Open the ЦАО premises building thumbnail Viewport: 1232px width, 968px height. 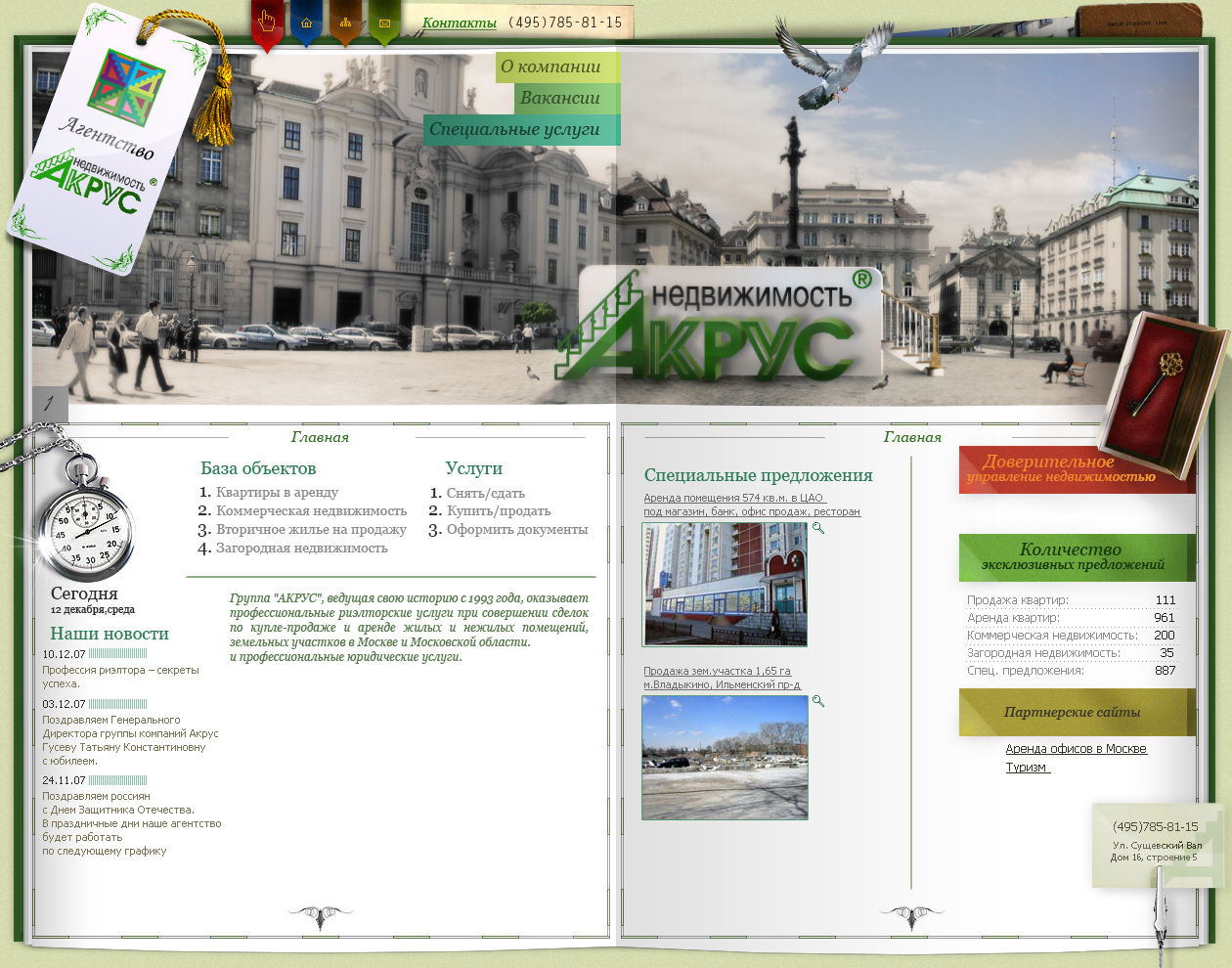725,585
